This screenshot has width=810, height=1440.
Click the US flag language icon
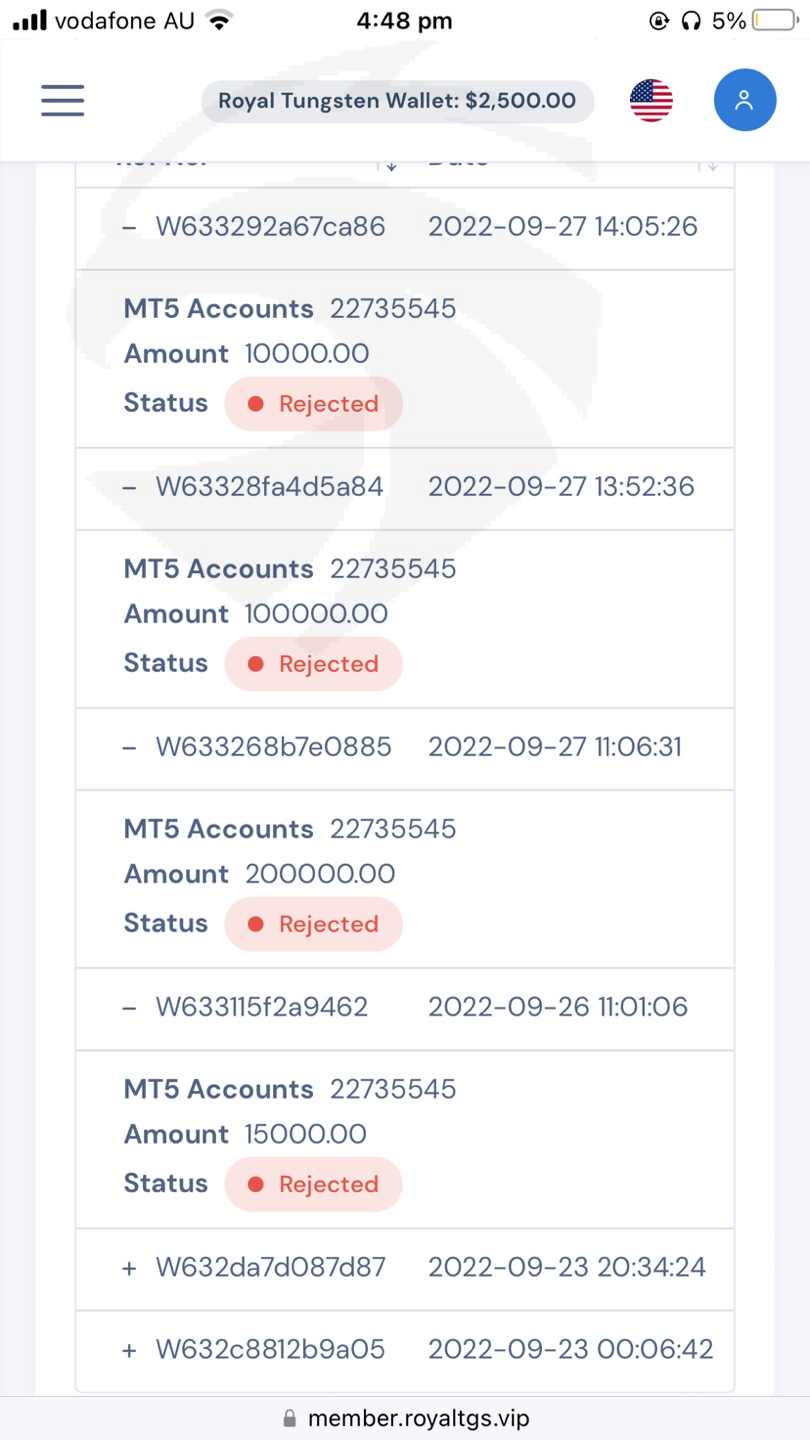coord(651,100)
